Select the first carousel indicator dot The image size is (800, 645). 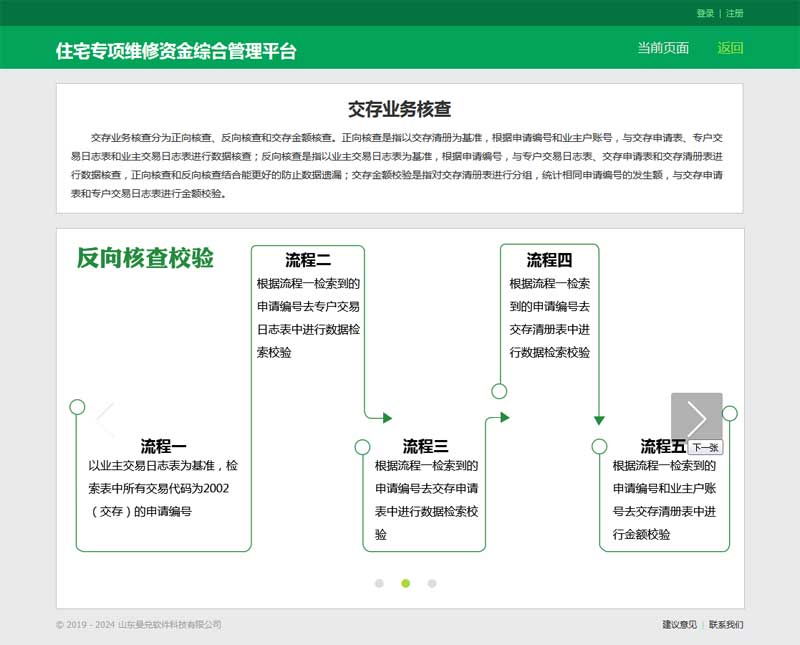[x=379, y=583]
